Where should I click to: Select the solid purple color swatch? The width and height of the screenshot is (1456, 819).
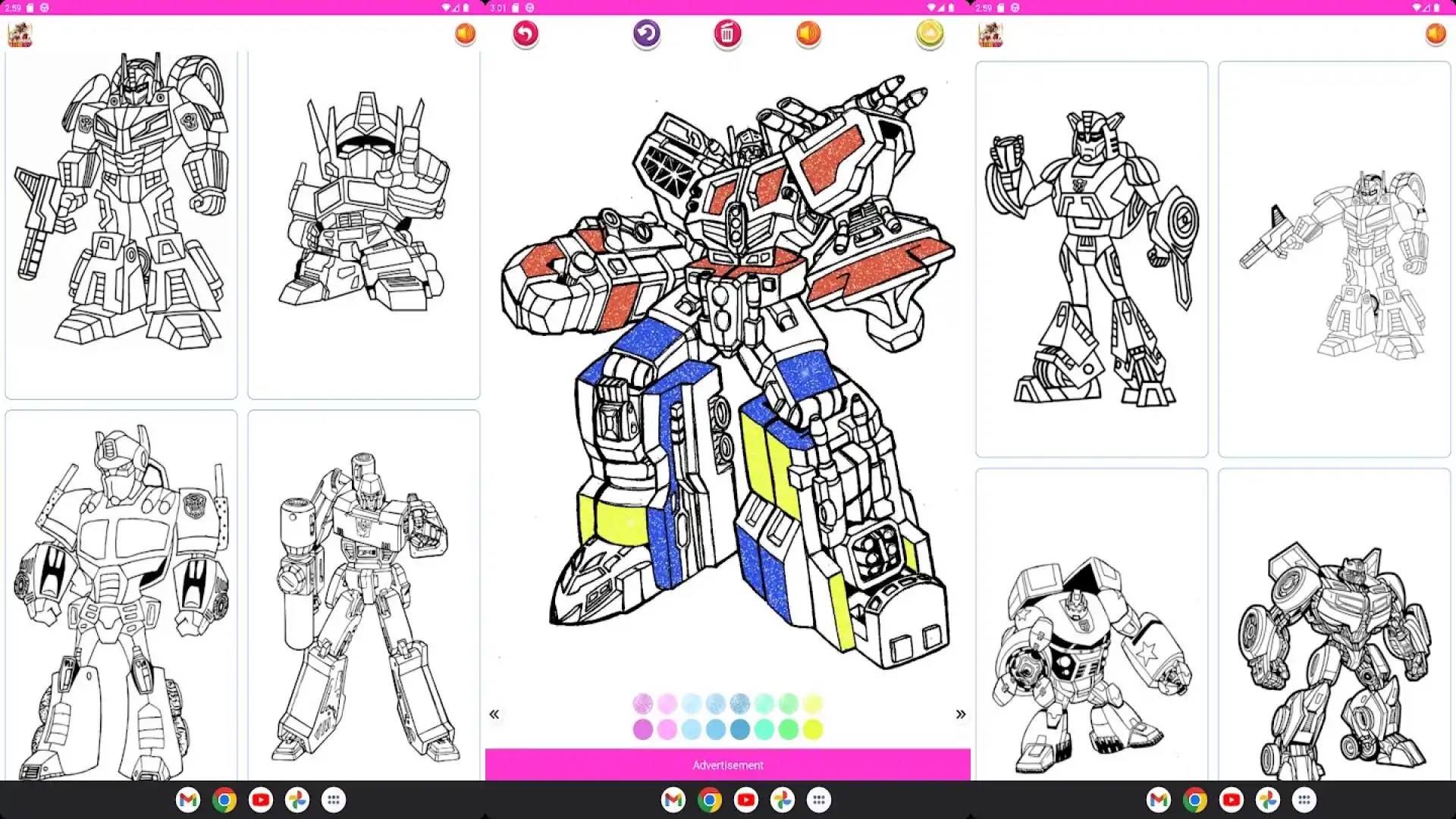[x=643, y=730]
